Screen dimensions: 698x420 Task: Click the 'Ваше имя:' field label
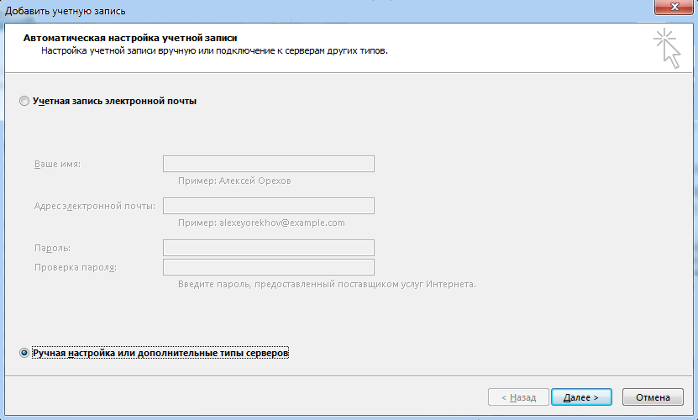pyautogui.click(x=57, y=164)
